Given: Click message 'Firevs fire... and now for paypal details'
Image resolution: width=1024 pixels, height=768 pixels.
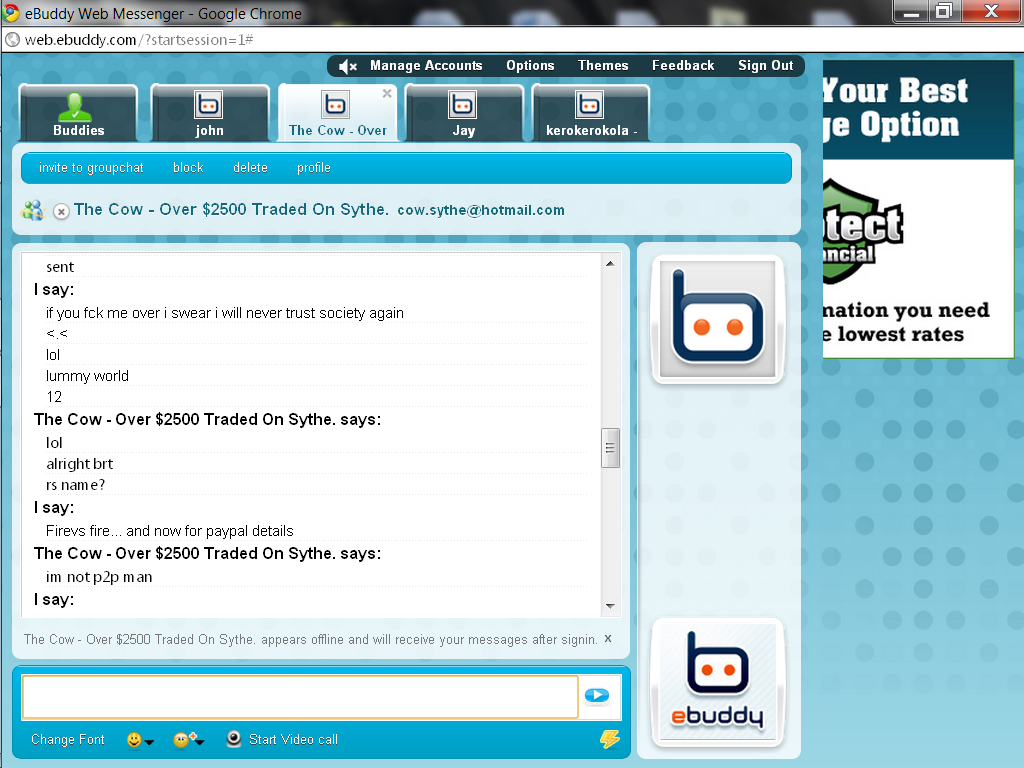Looking at the screenshot, I should (x=170, y=531).
